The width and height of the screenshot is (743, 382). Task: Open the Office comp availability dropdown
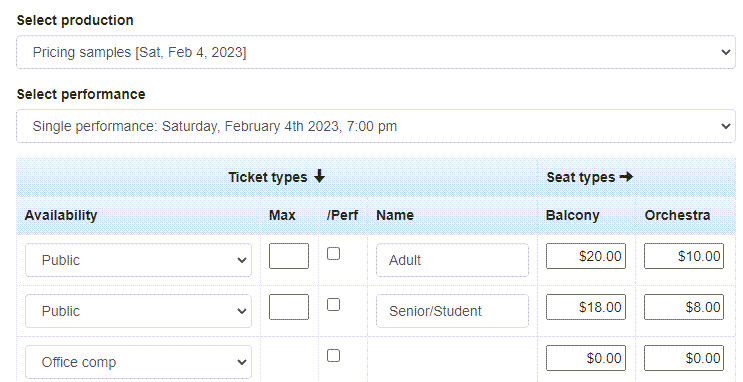(138, 362)
